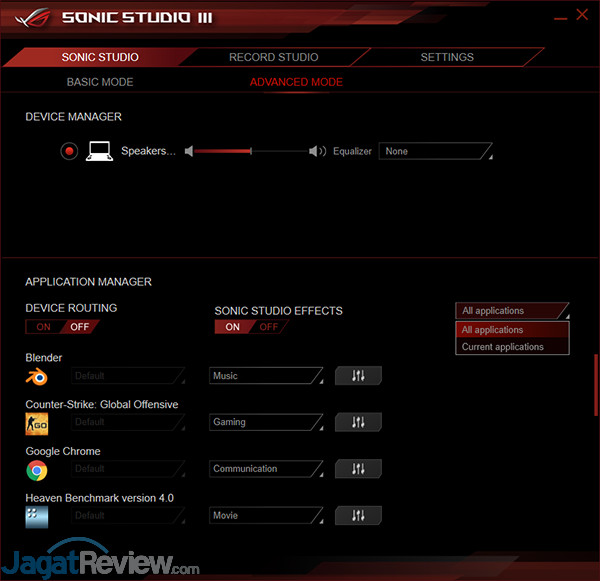This screenshot has width=600, height=581.
Task: Open the Settings tab
Action: tap(447, 57)
